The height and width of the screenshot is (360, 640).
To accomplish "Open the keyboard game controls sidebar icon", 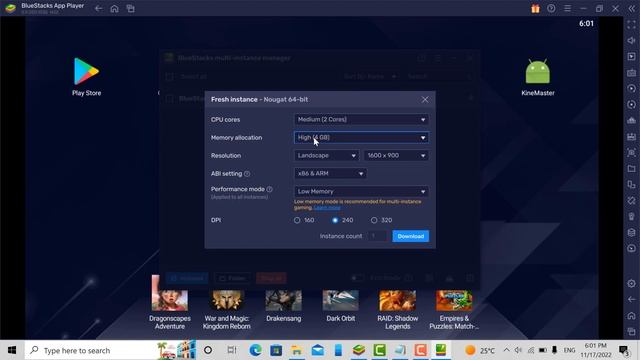I will [x=631, y=73].
